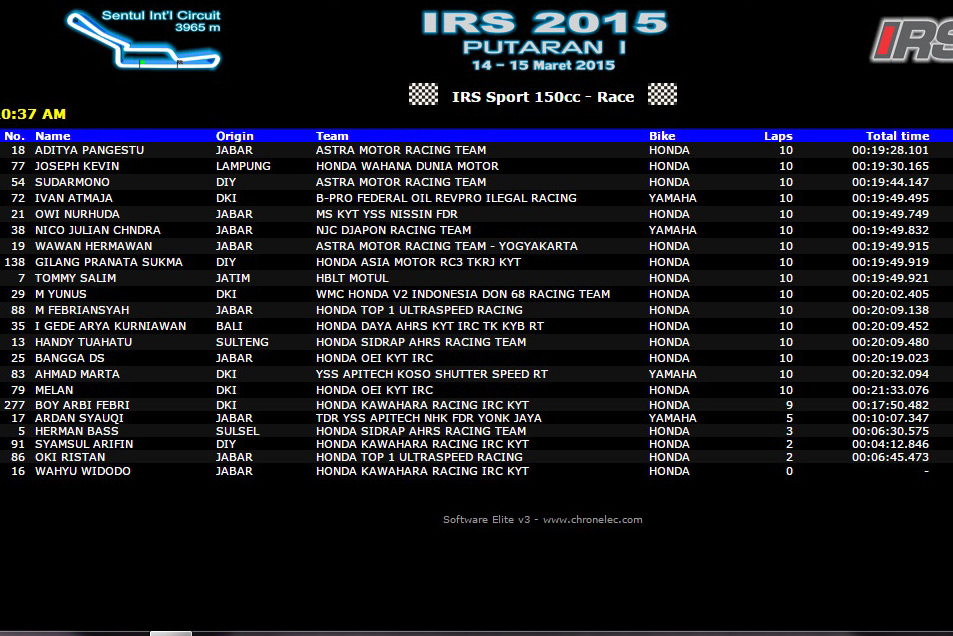
Task: Click the IRS Sport 150cc - Race title
Action: click(x=543, y=97)
